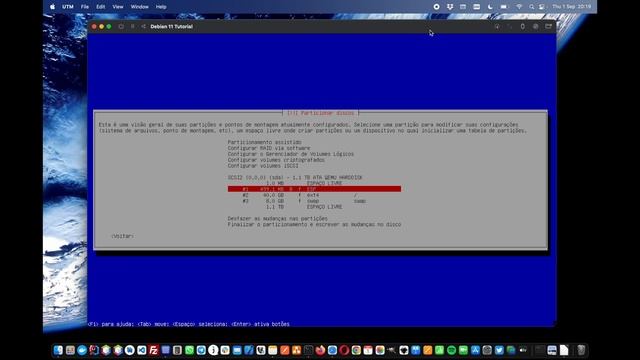Select the #3 8.0 GB swap partition row
640x360 pixels.
pyautogui.click(x=304, y=201)
